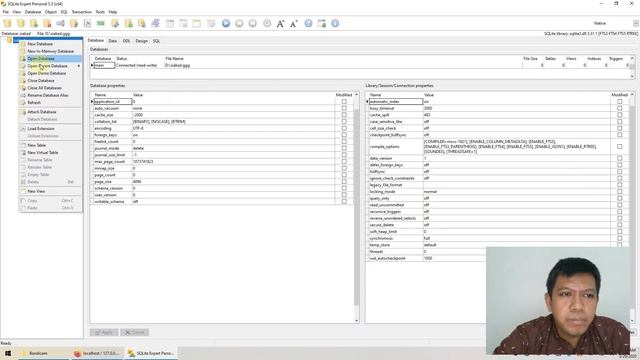Select Attach Database from the menu
Viewport: 640px width, 360px height.
51,111
